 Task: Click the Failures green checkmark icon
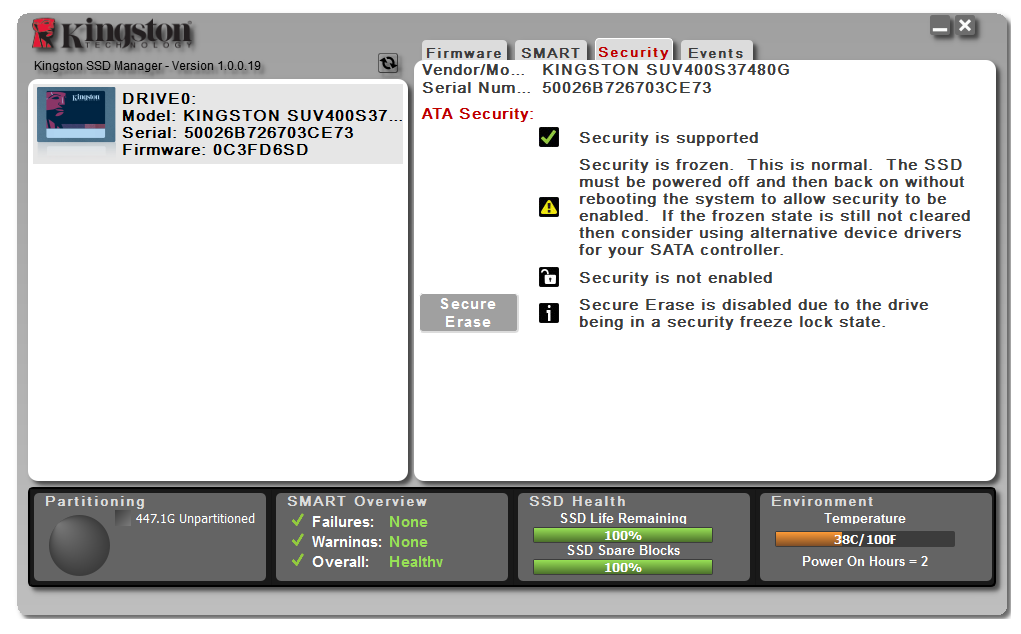tap(298, 521)
